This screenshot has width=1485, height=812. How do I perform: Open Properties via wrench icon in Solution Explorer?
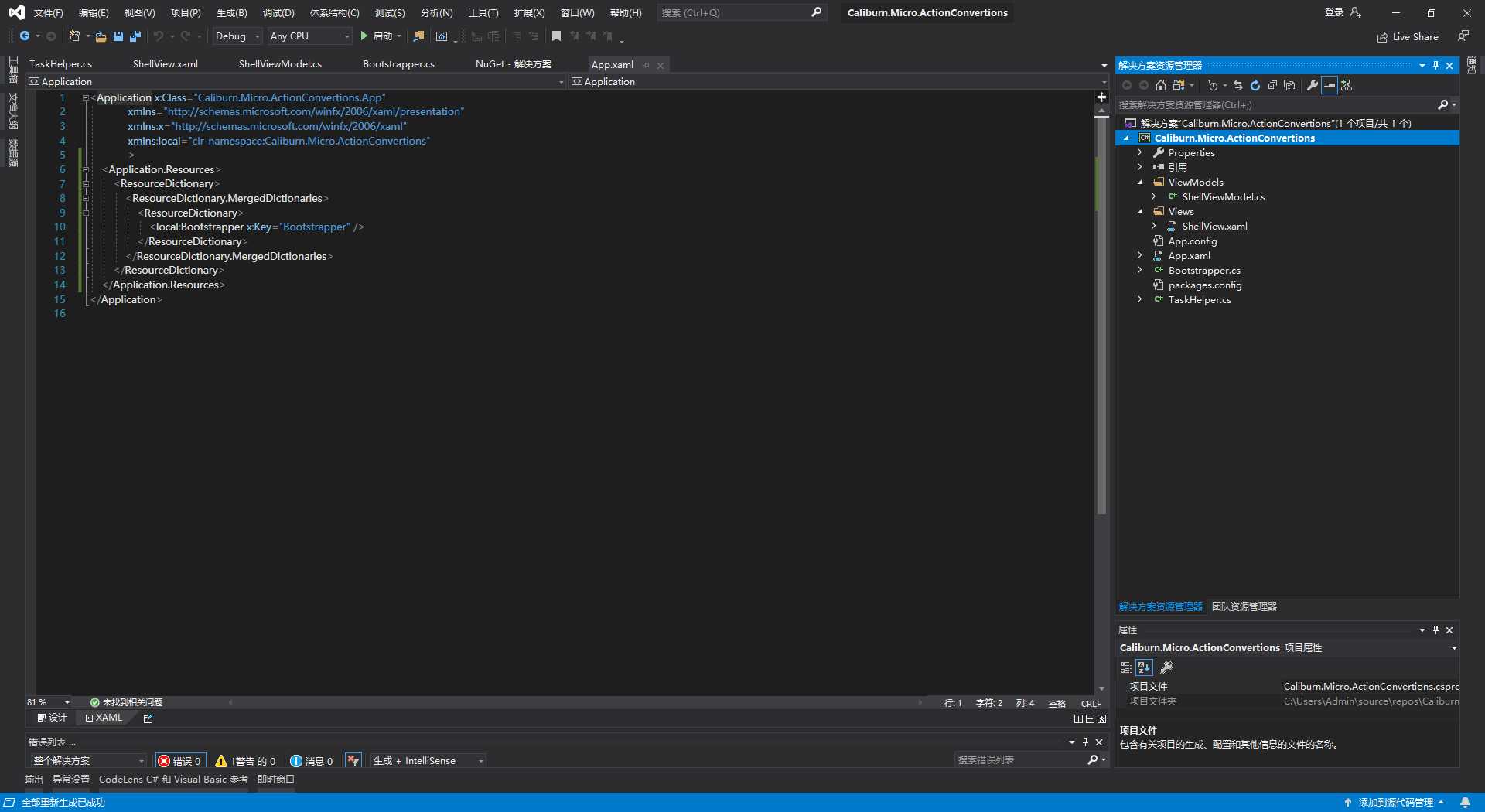1313,85
